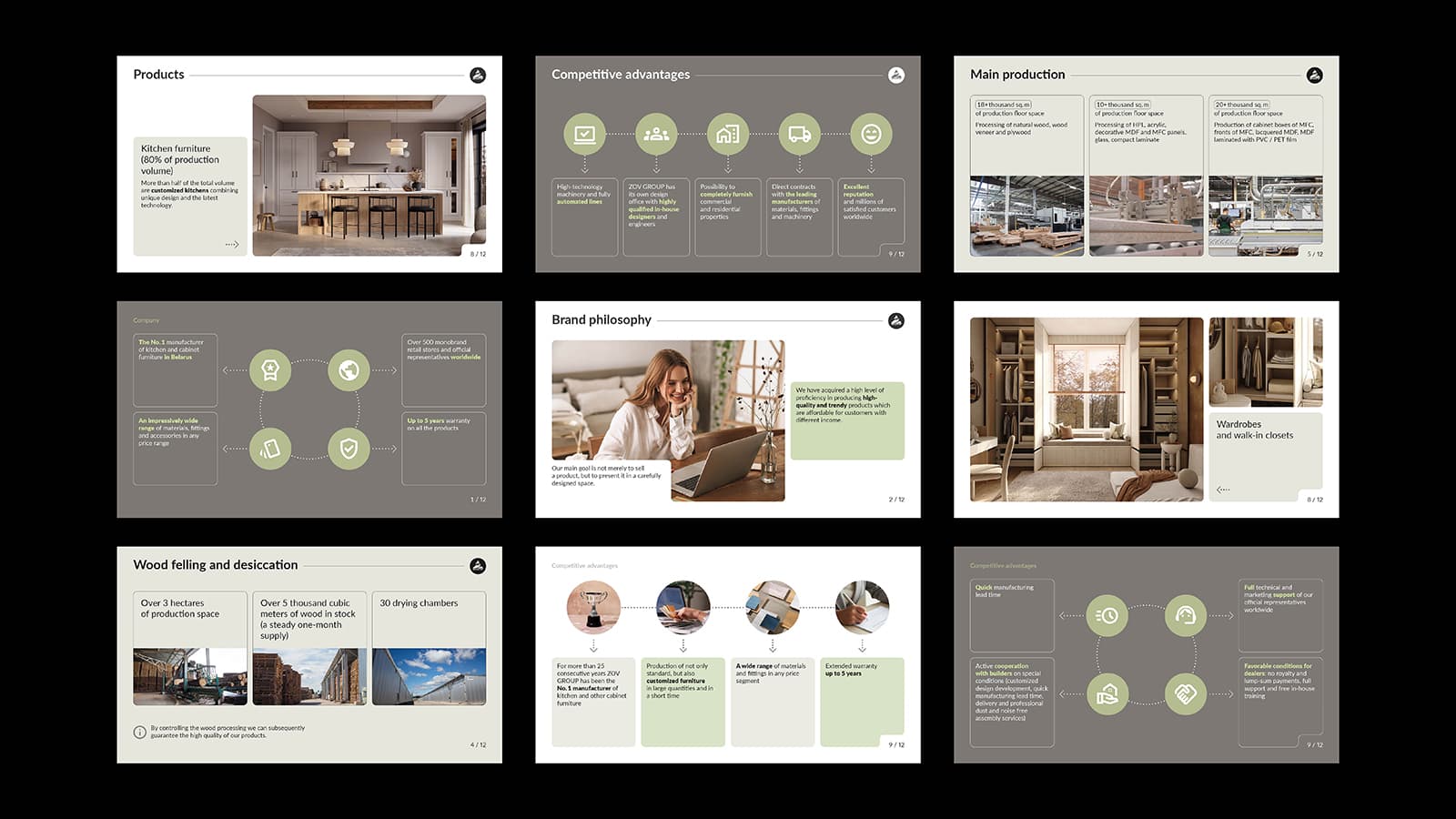The width and height of the screenshot is (1456, 819).
Task: Click the smiley face reputation icon
Action: coord(871,135)
